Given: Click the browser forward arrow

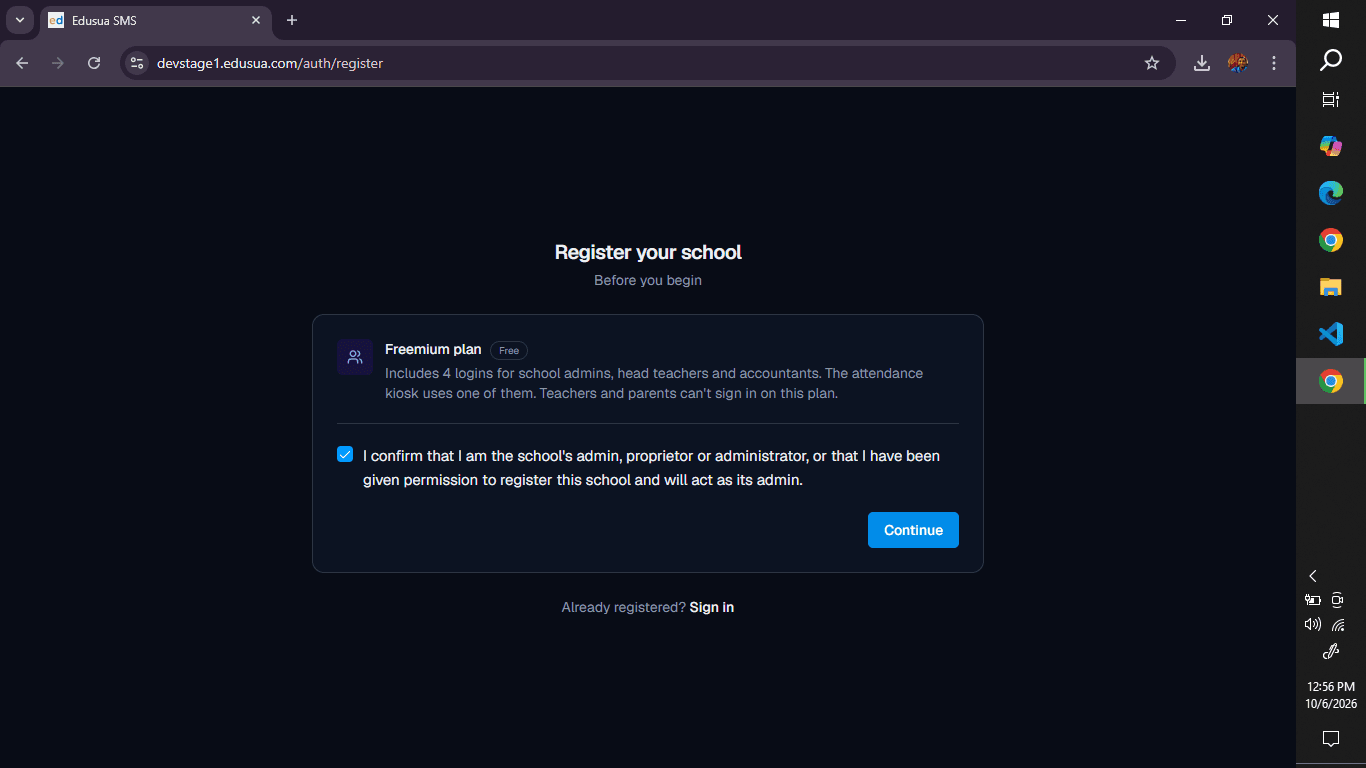Looking at the screenshot, I should point(58,63).
